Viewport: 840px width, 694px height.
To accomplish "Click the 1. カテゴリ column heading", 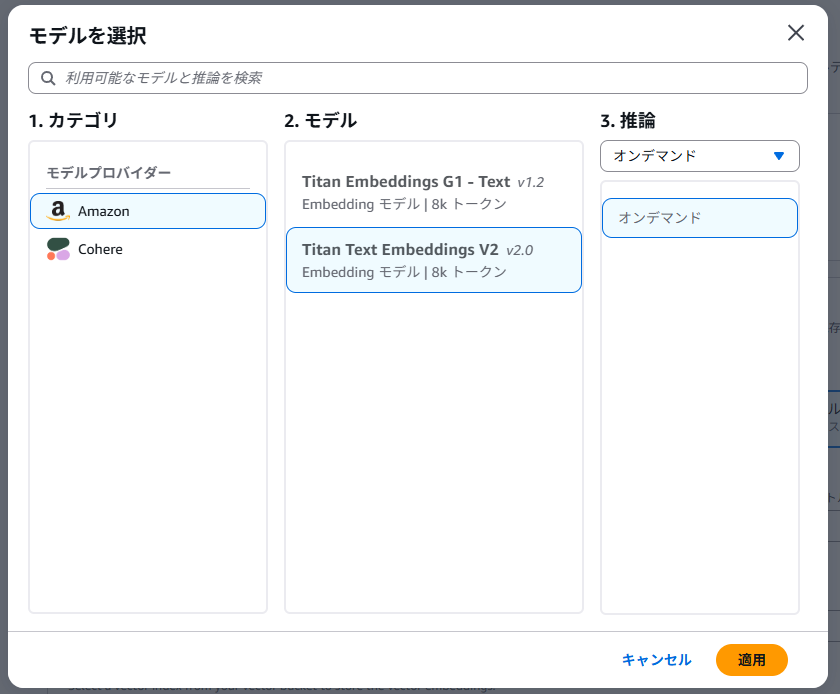I will coord(73,121).
